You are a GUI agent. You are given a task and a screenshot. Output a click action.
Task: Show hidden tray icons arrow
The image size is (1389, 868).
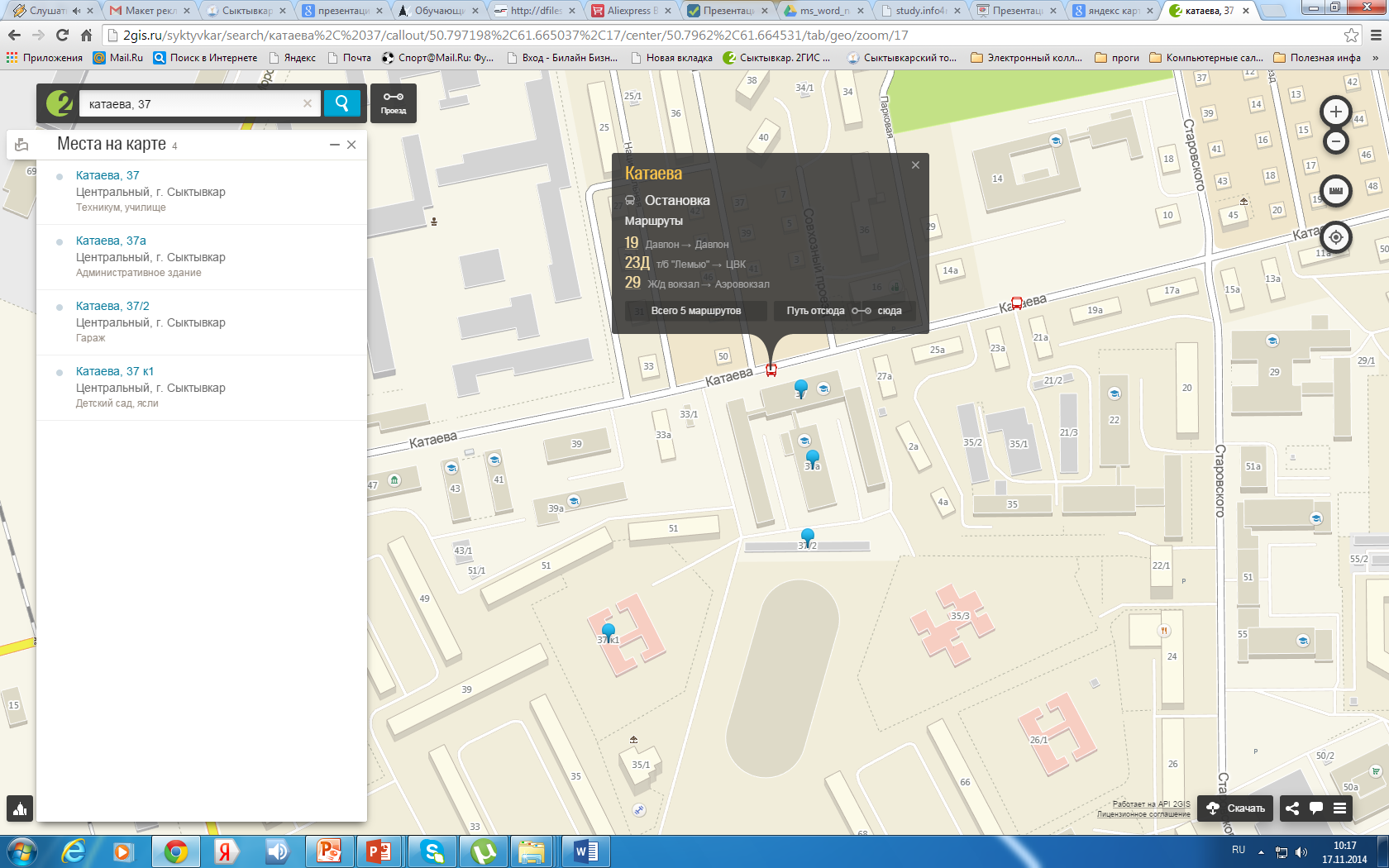[x=1261, y=851]
